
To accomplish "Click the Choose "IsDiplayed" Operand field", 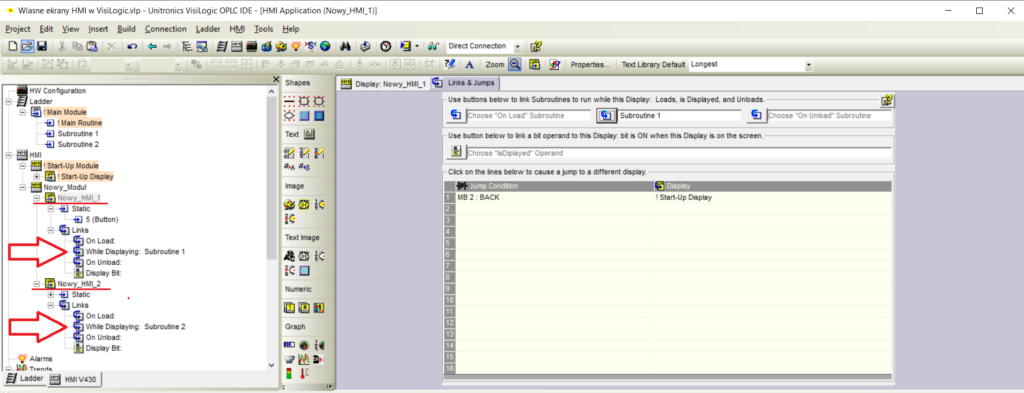I will (679, 153).
